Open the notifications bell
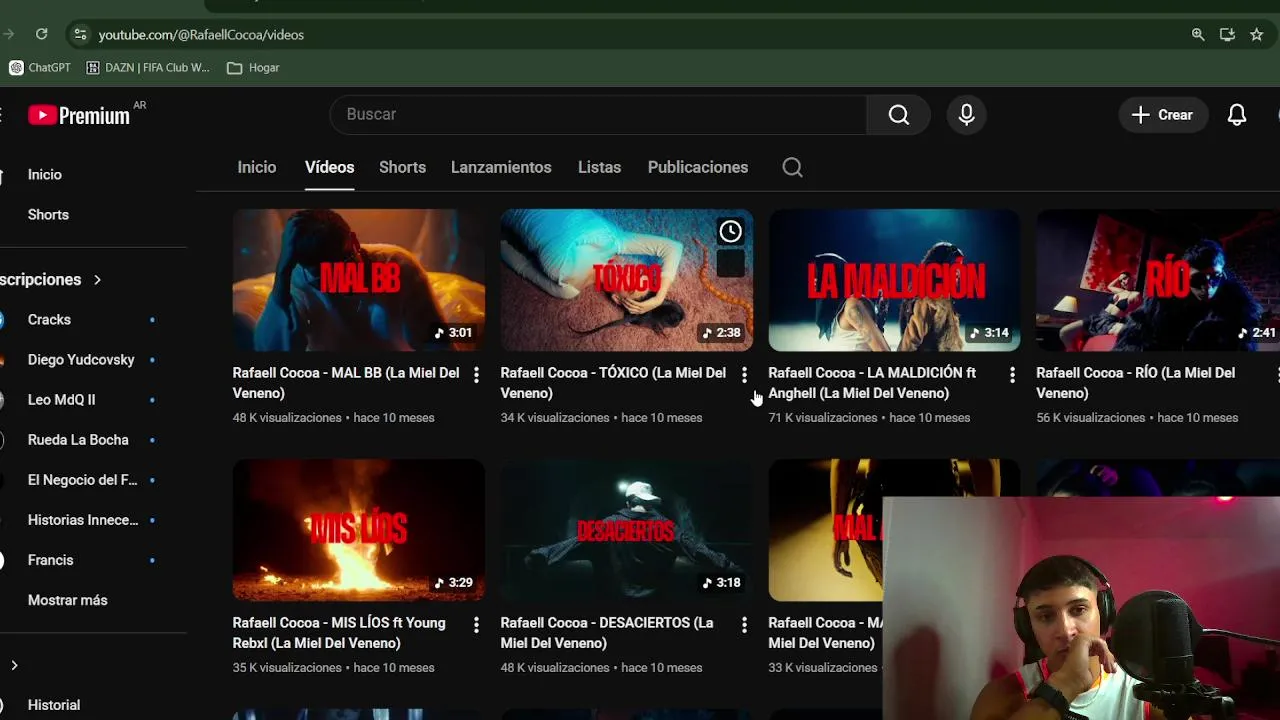 pyautogui.click(x=1237, y=115)
